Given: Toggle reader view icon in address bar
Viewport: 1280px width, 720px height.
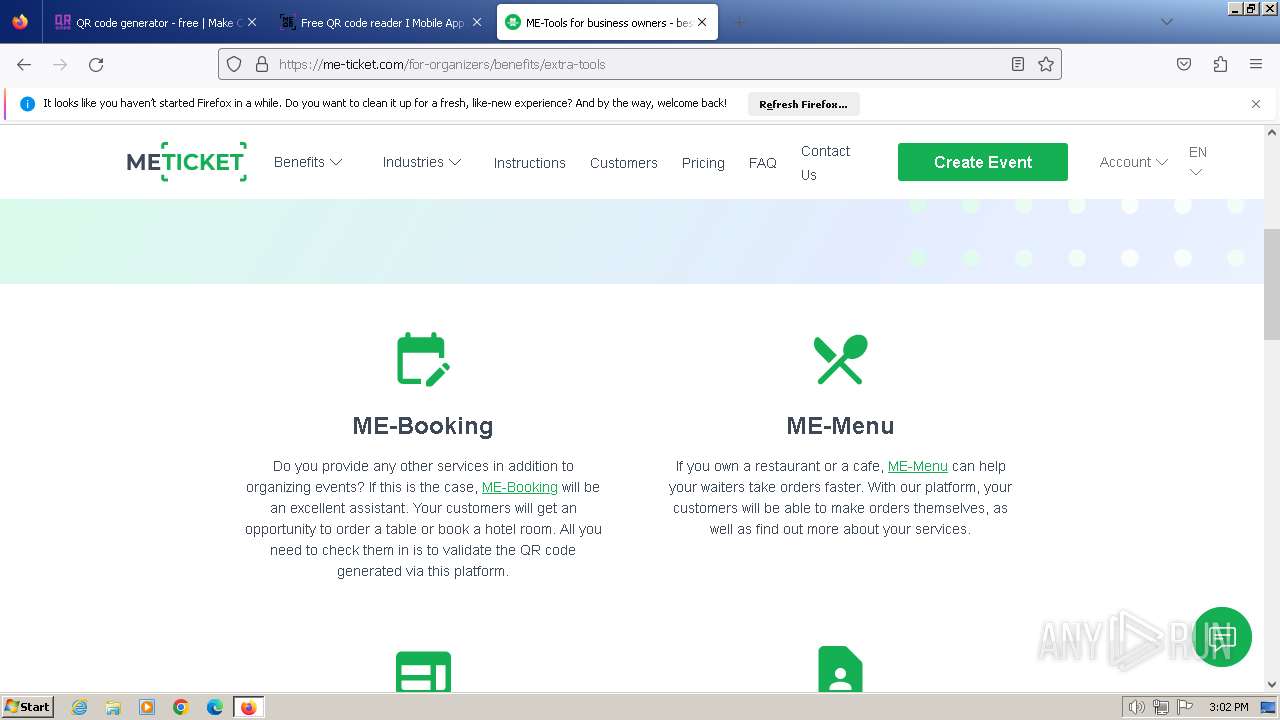Looking at the screenshot, I should 1018,64.
